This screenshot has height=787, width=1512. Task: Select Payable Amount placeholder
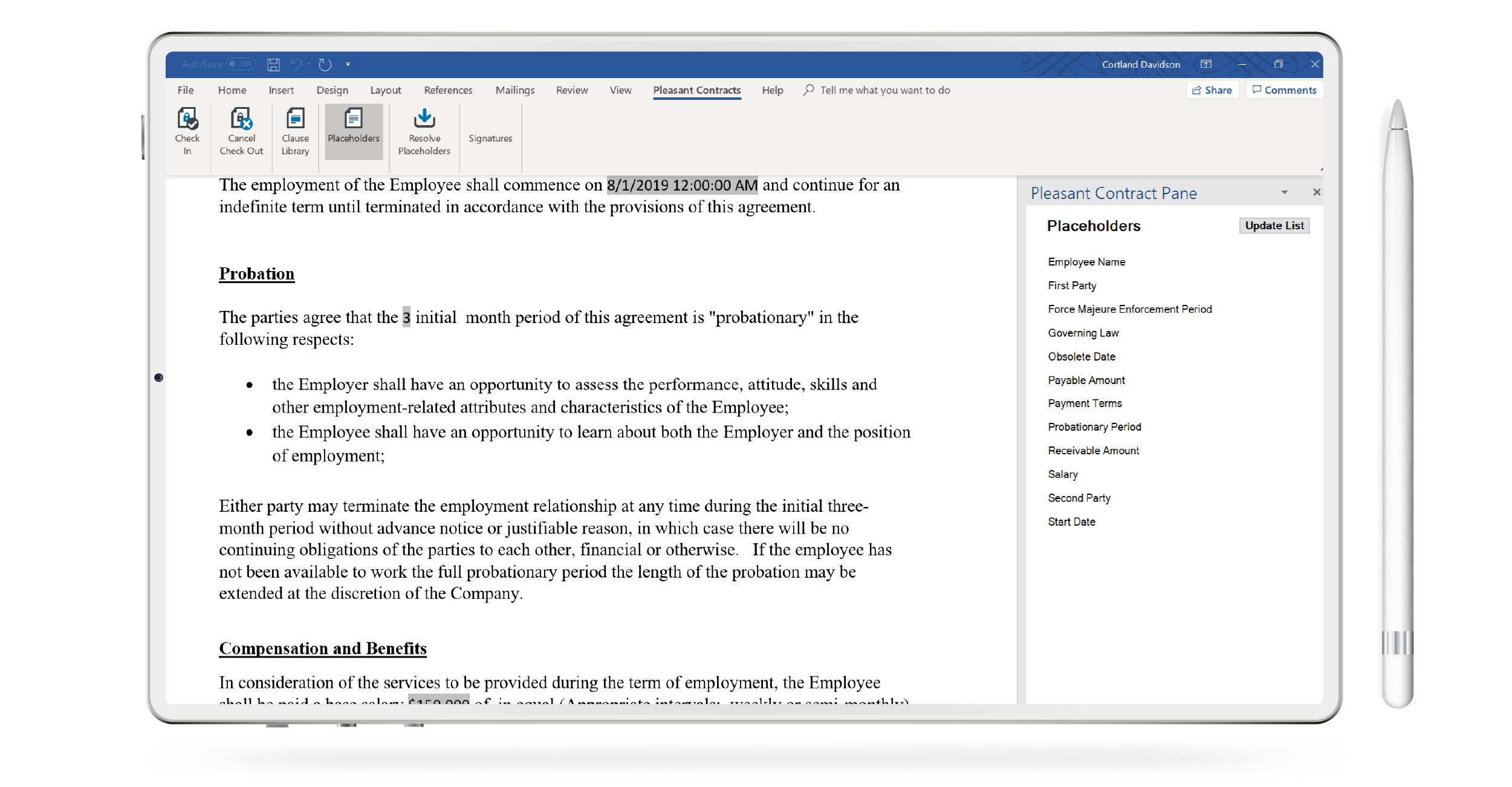[x=1086, y=380]
